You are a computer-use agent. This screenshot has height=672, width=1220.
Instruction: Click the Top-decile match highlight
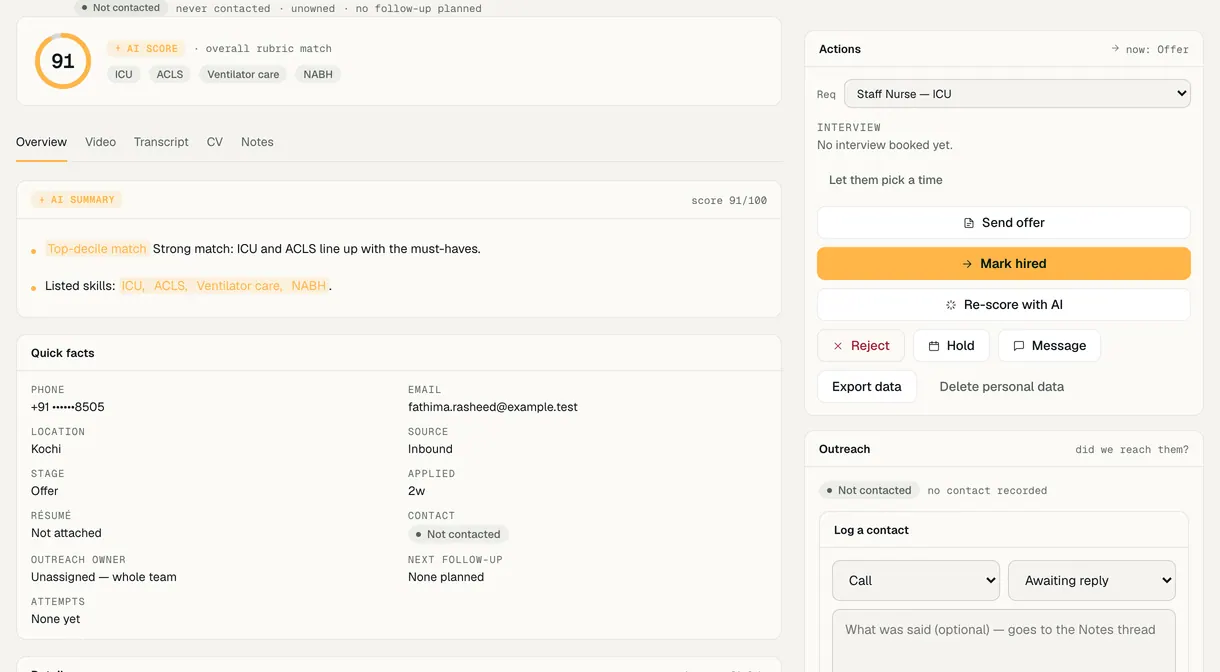[x=97, y=248]
